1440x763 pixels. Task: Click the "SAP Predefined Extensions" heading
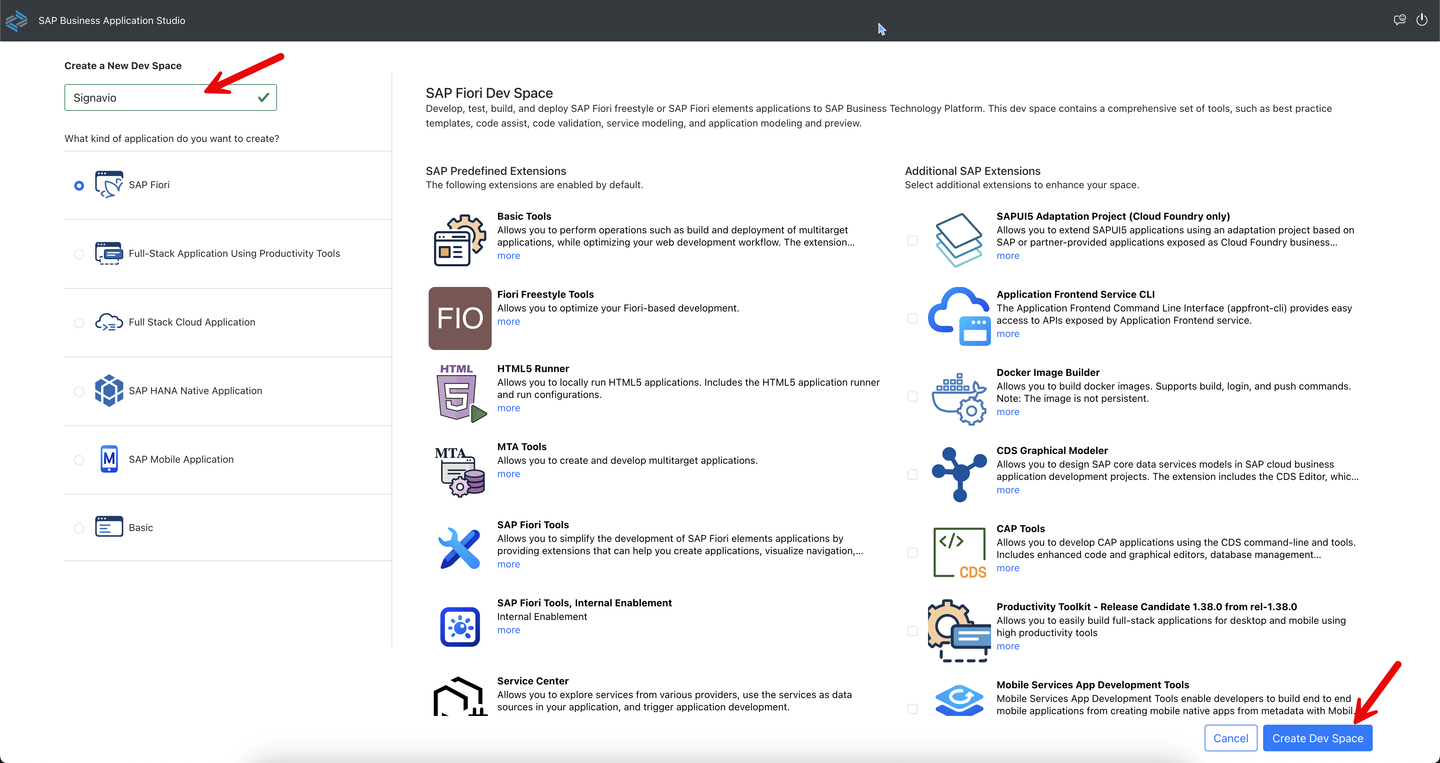(496, 171)
